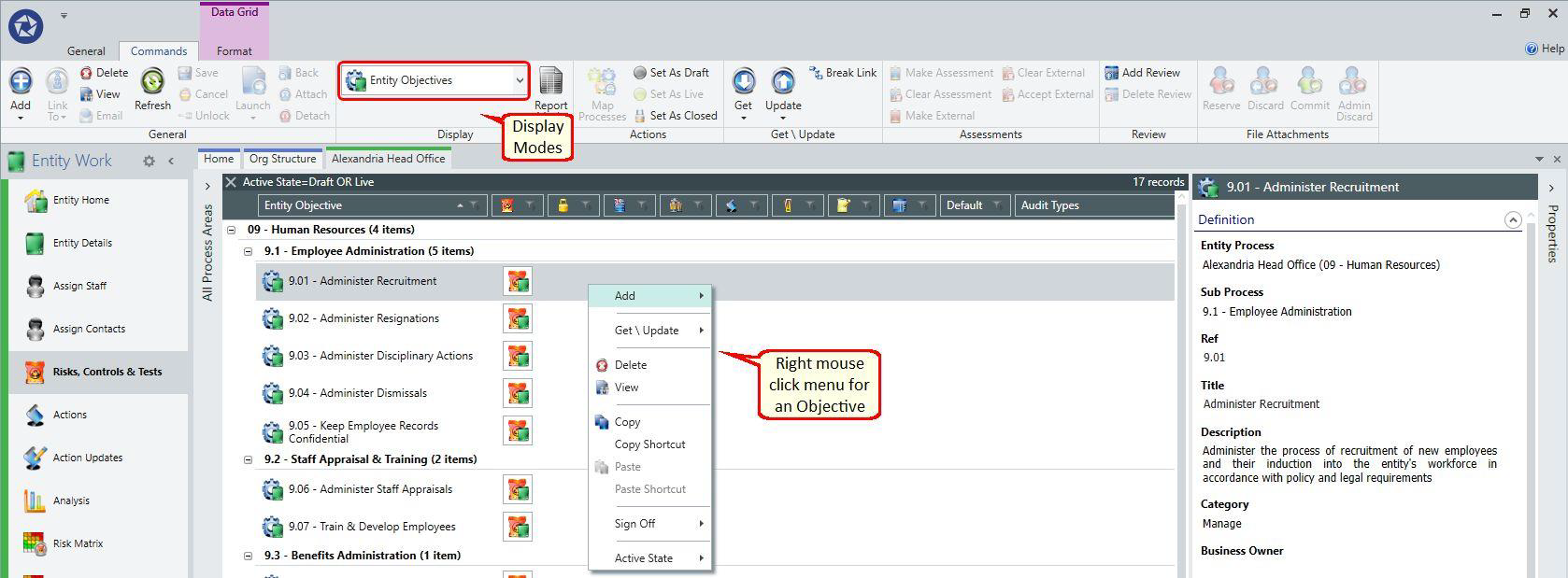
Task: Open Entity Work settings gear
Action: [149, 161]
